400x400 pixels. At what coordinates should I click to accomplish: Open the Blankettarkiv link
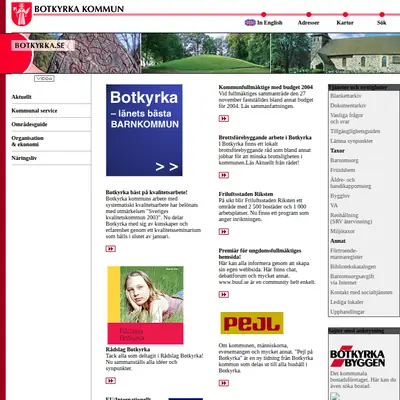(x=346, y=96)
